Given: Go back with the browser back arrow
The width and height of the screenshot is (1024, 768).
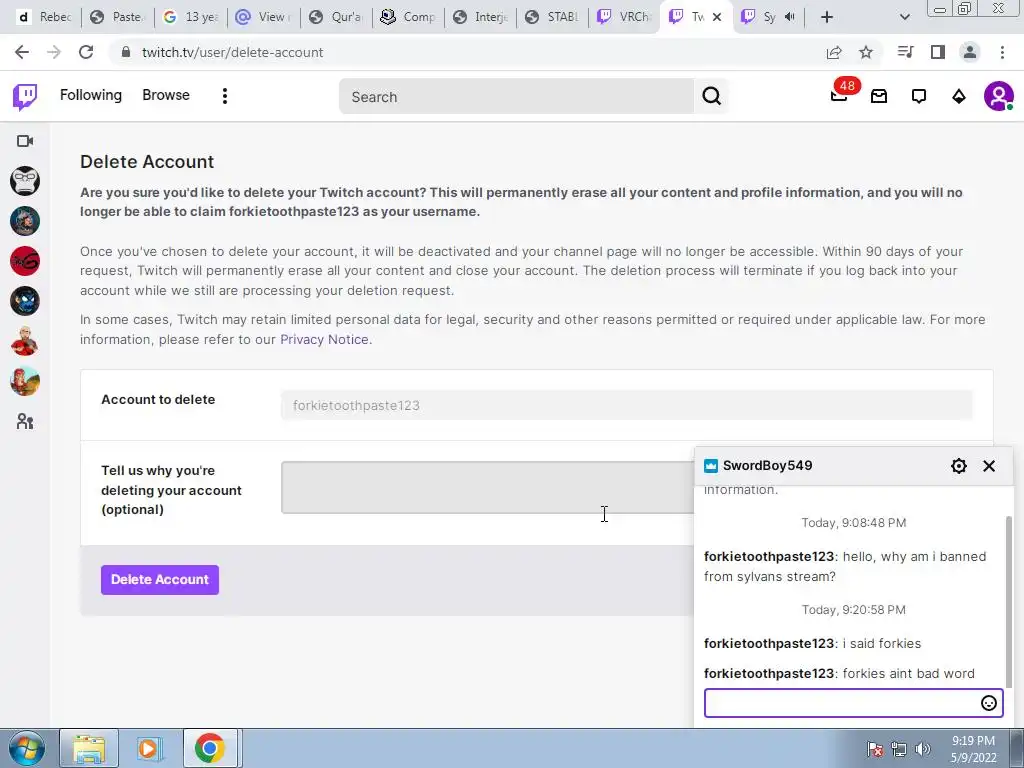Looking at the screenshot, I should 22,52.
